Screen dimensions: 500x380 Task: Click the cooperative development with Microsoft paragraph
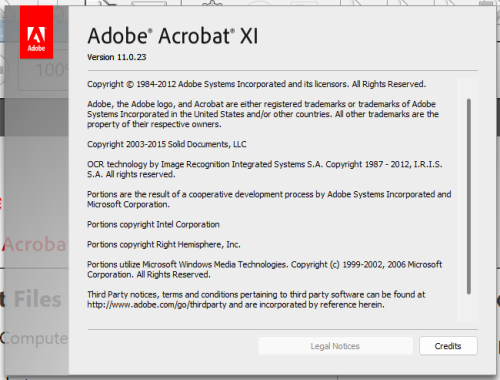tap(269, 199)
